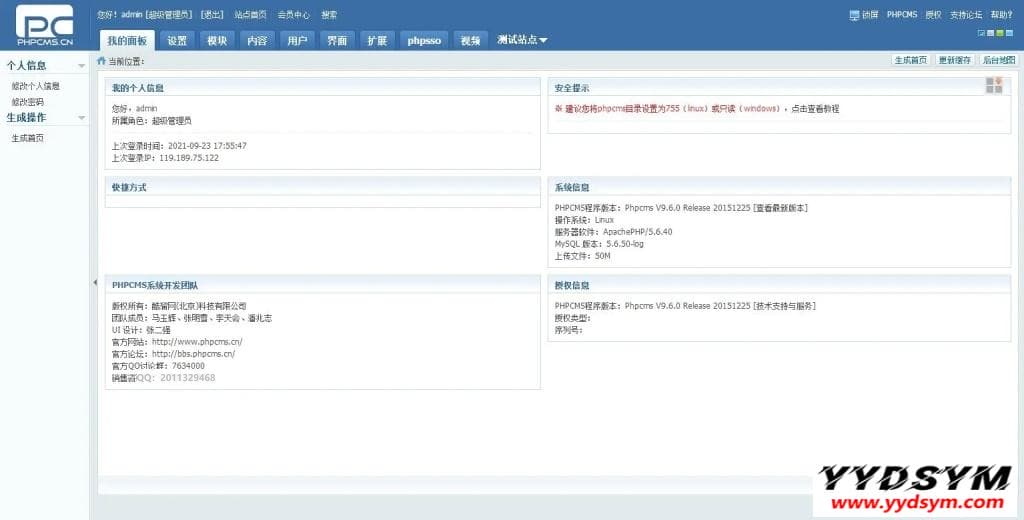Click the 系统信息 panel header

tap(779, 187)
